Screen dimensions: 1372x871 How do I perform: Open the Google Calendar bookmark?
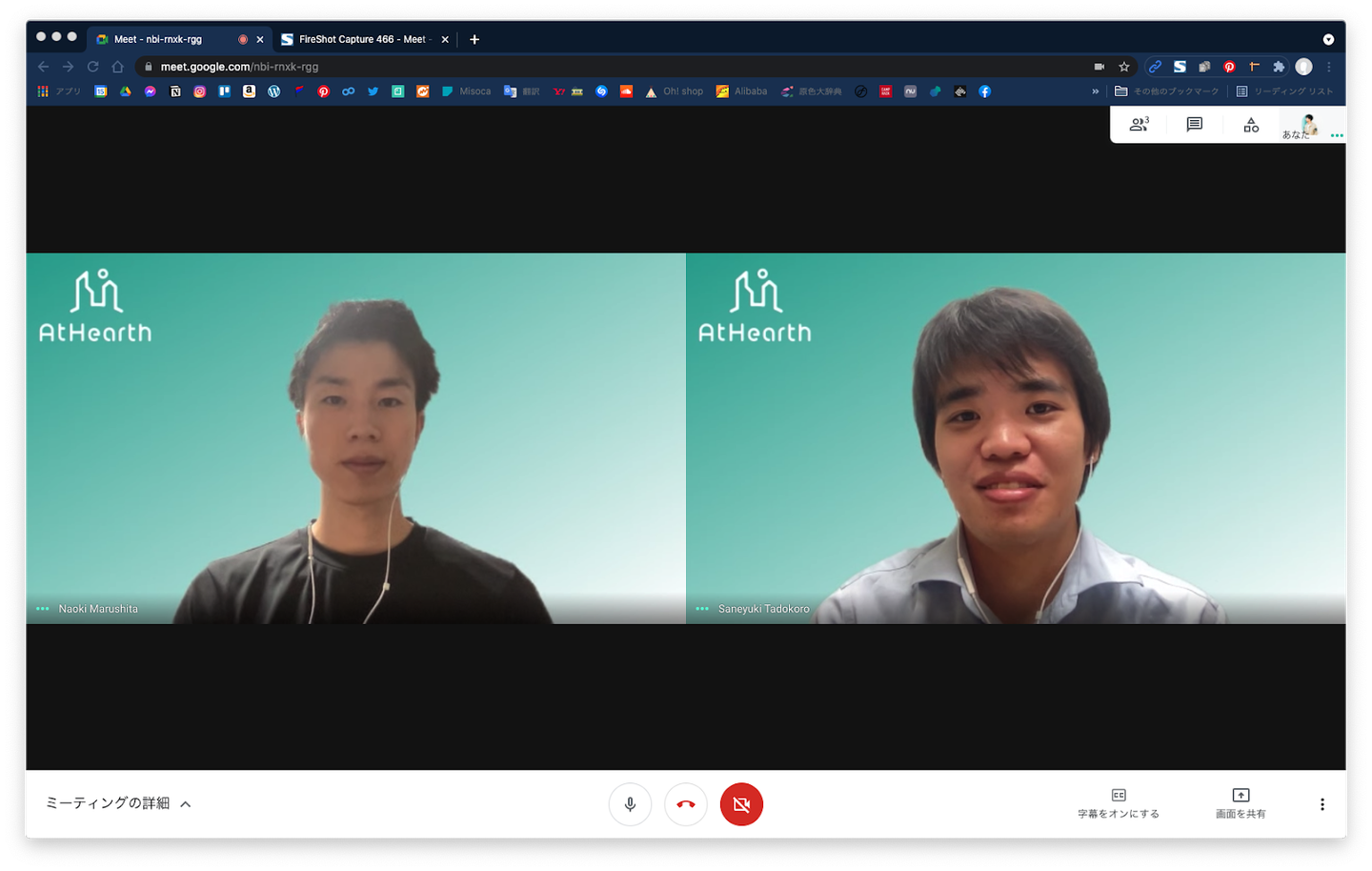tap(101, 91)
